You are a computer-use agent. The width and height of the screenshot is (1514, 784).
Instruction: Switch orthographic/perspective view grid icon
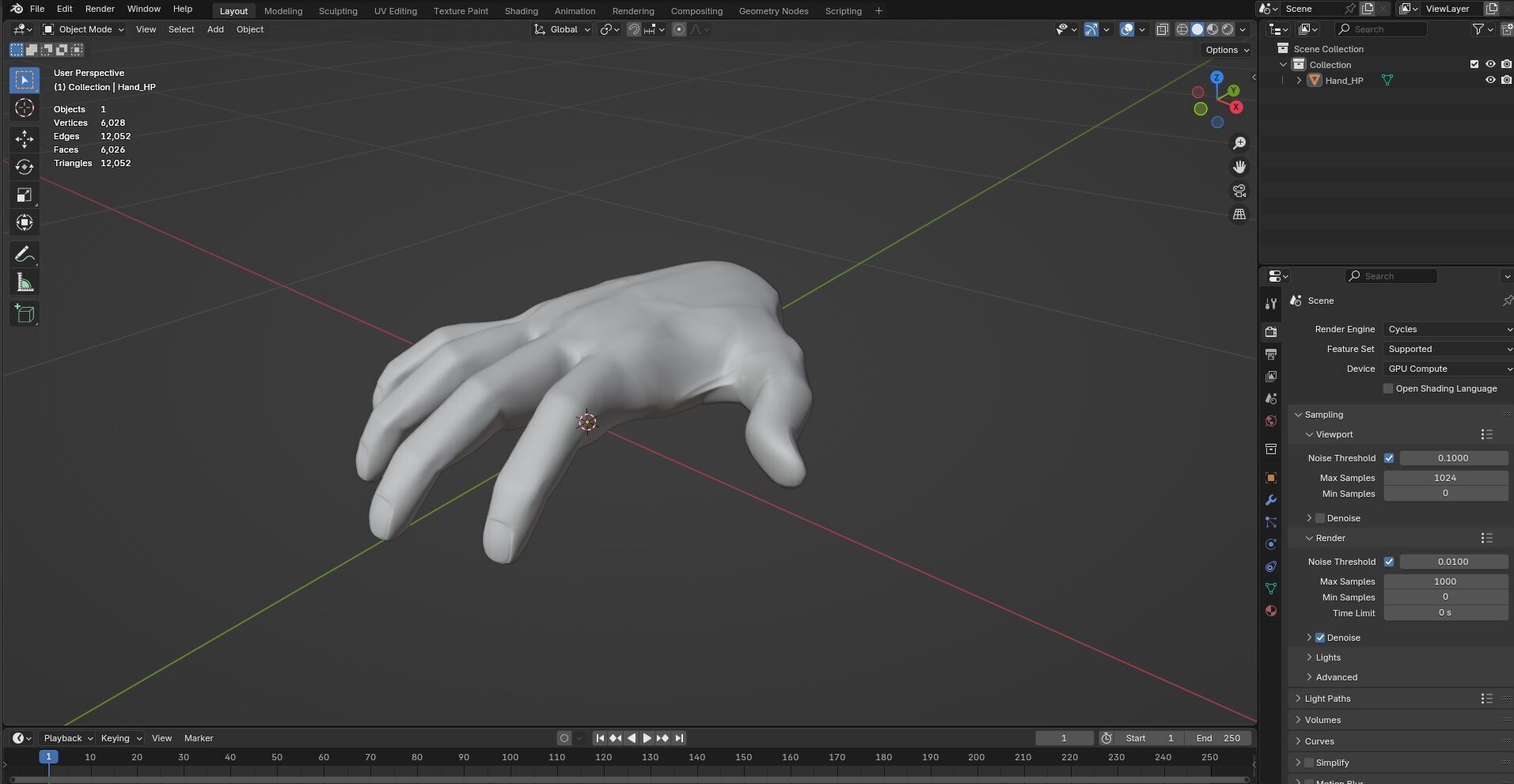(1239, 214)
